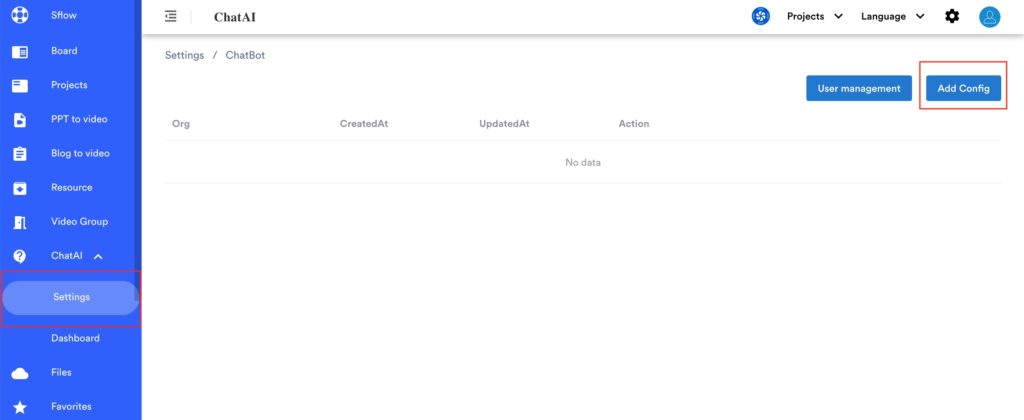This screenshot has height=420, width=1024.
Task: Click the UpdatedAt column header
Action: 504,123
